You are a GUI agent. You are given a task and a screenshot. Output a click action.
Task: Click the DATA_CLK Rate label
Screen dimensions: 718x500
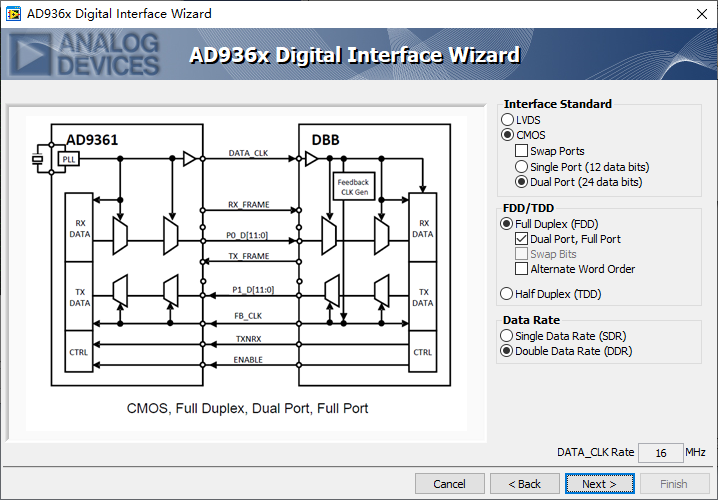click(x=595, y=452)
